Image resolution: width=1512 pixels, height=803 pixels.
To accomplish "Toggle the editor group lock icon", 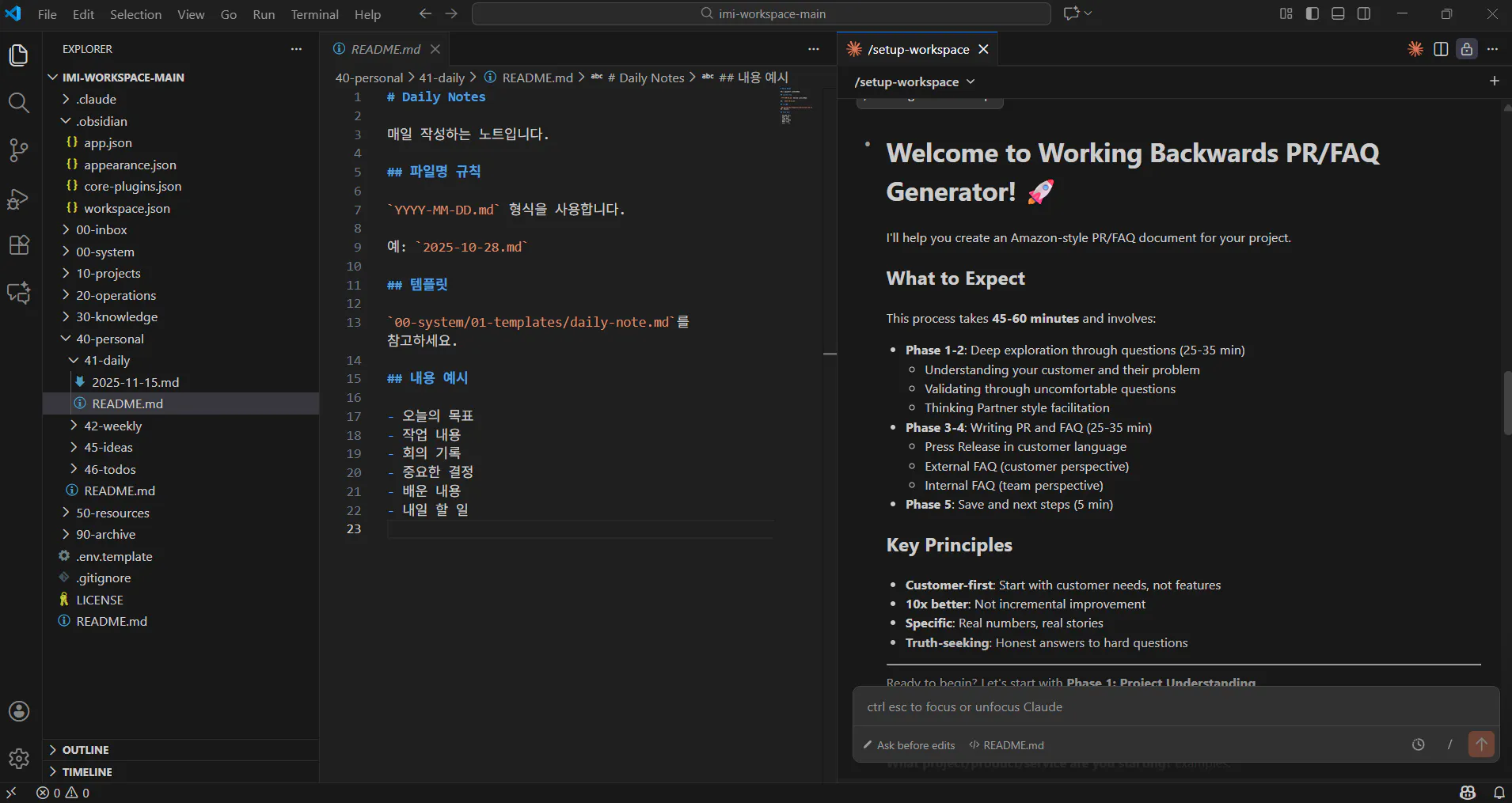I will tap(1467, 49).
